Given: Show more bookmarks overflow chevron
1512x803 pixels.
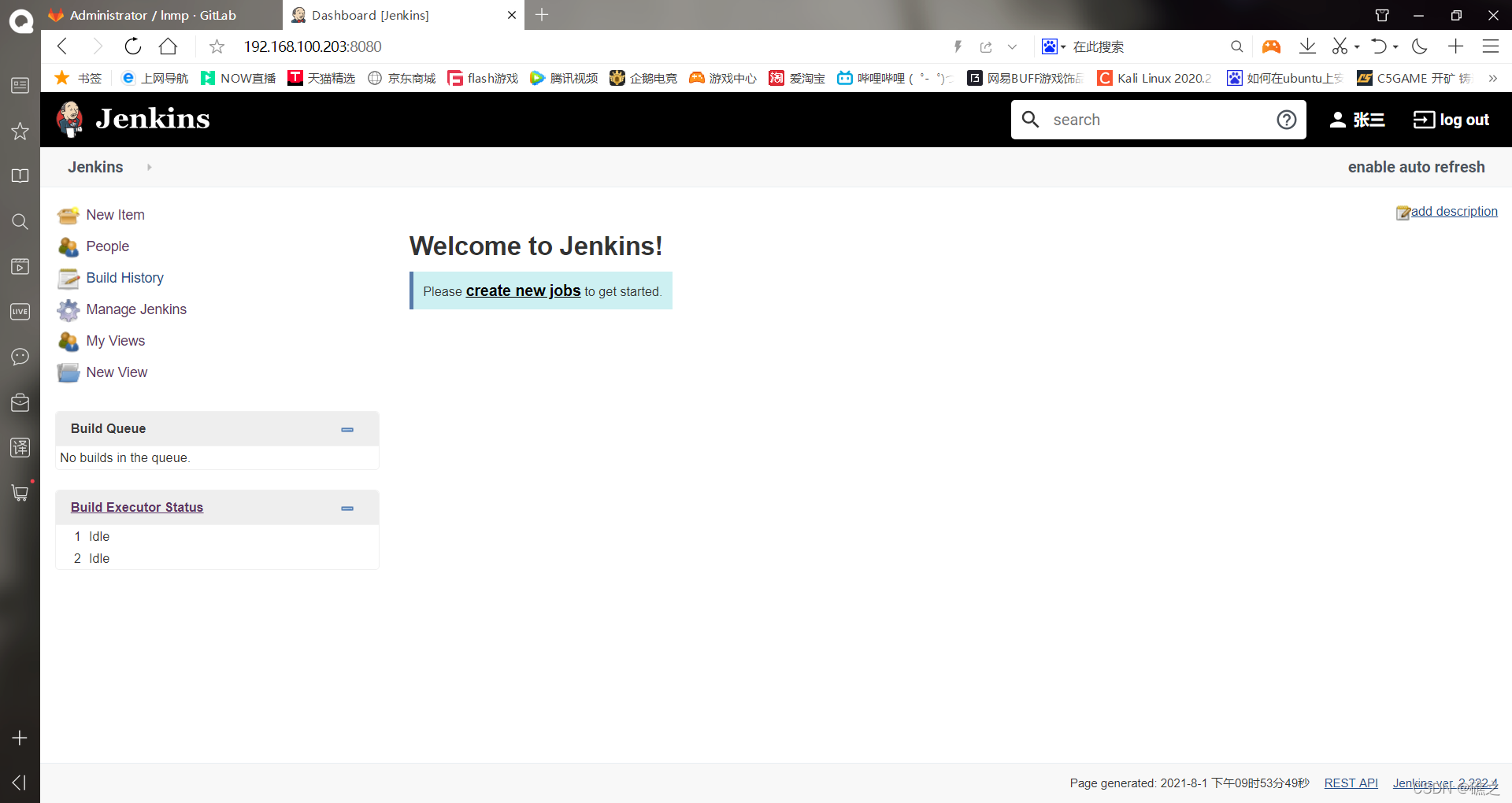Looking at the screenshot, I should tap(1492, 78).
